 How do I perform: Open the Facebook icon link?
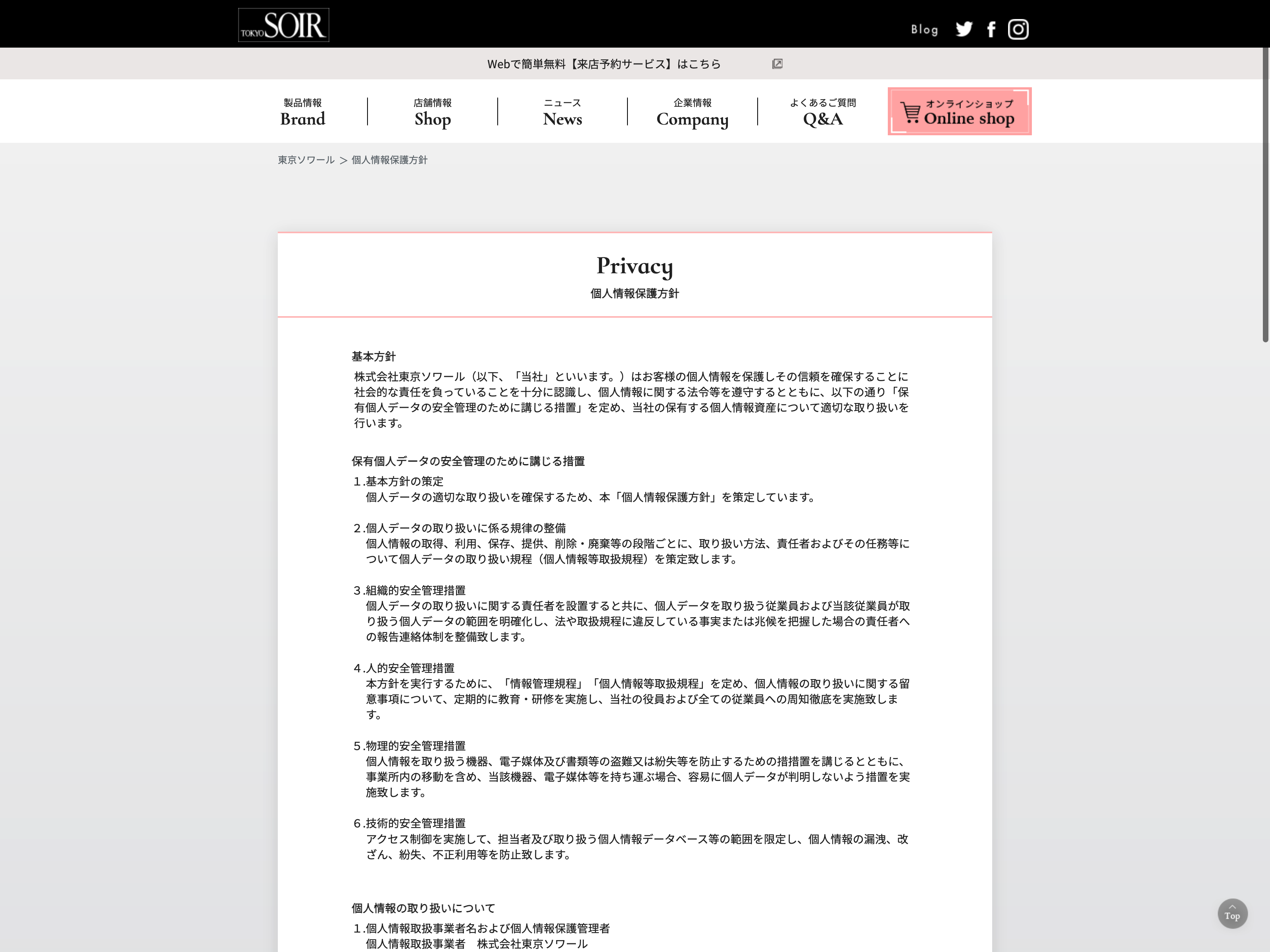pos(991,29)
